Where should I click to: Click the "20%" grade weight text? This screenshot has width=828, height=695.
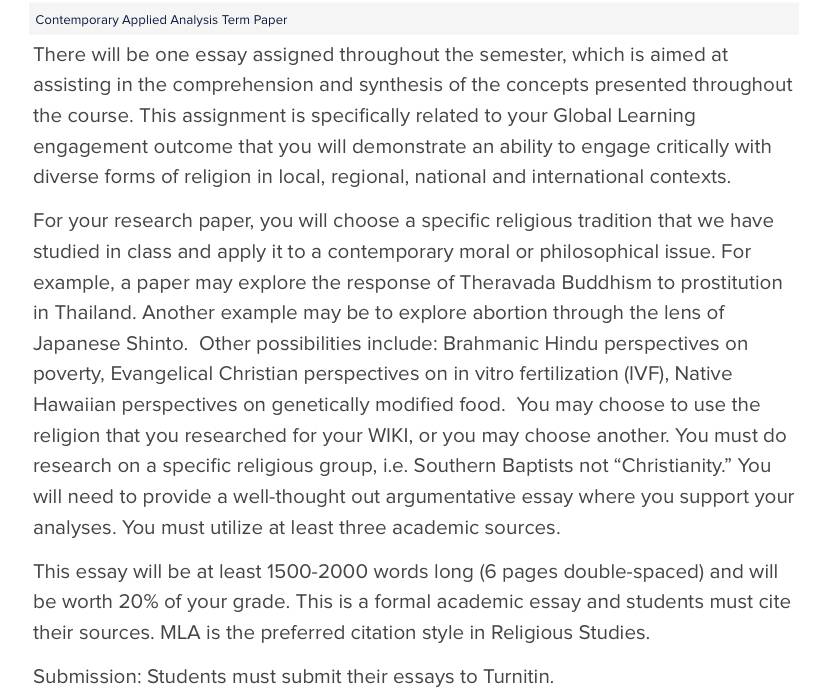coord(138,602)
